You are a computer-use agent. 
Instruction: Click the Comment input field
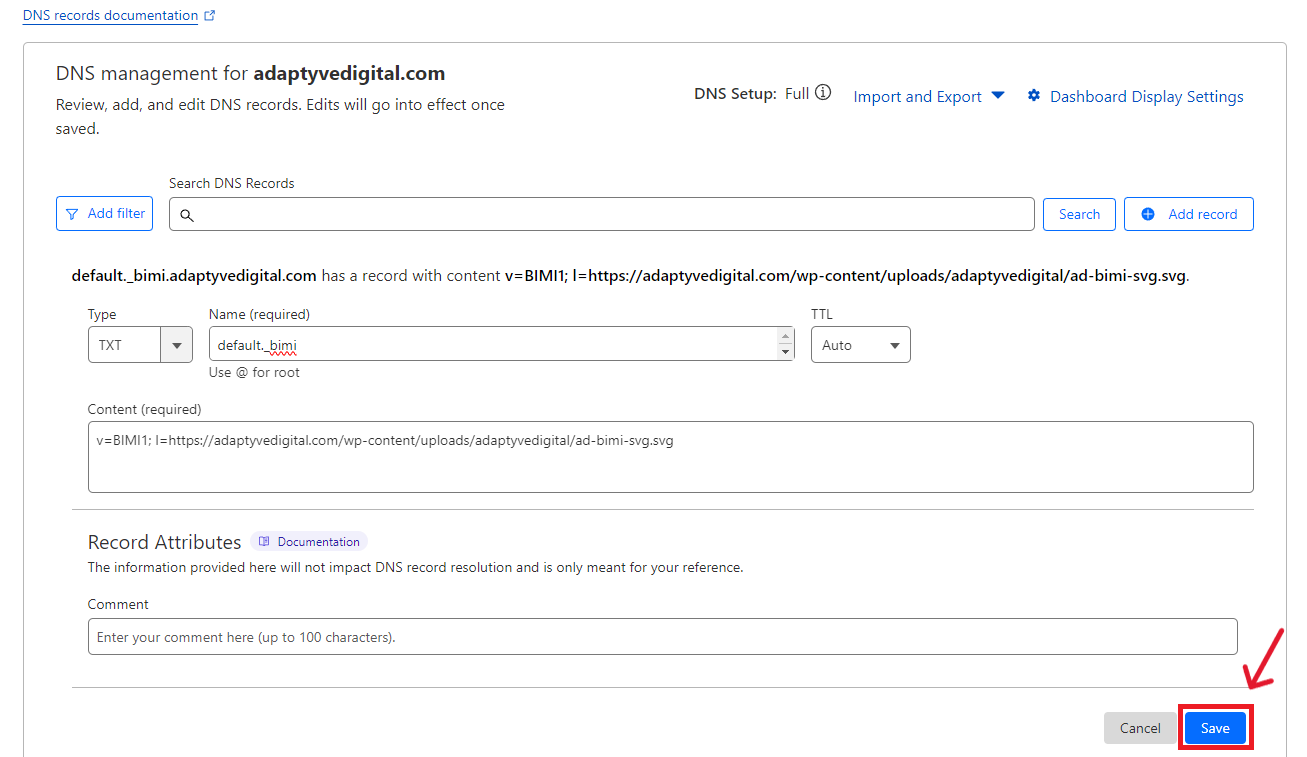point(662,637)
